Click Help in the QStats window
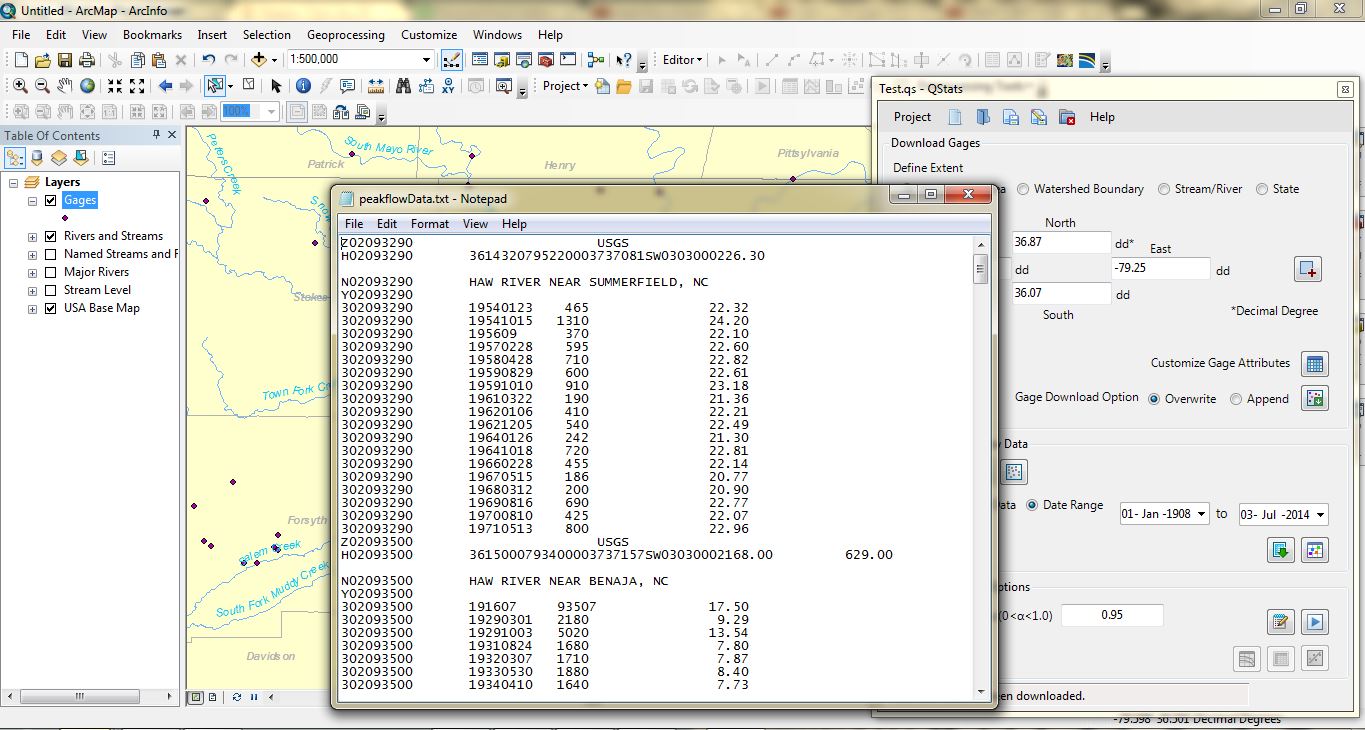1365x730 pixels. coord(1102,117)
